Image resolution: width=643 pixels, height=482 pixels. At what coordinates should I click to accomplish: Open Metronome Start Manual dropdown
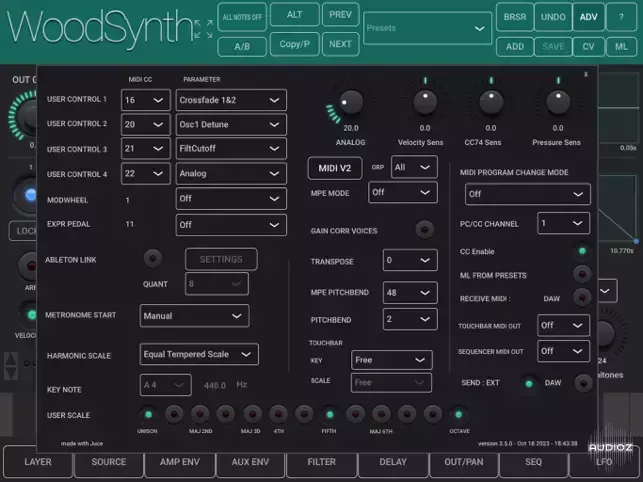point(194,316)
